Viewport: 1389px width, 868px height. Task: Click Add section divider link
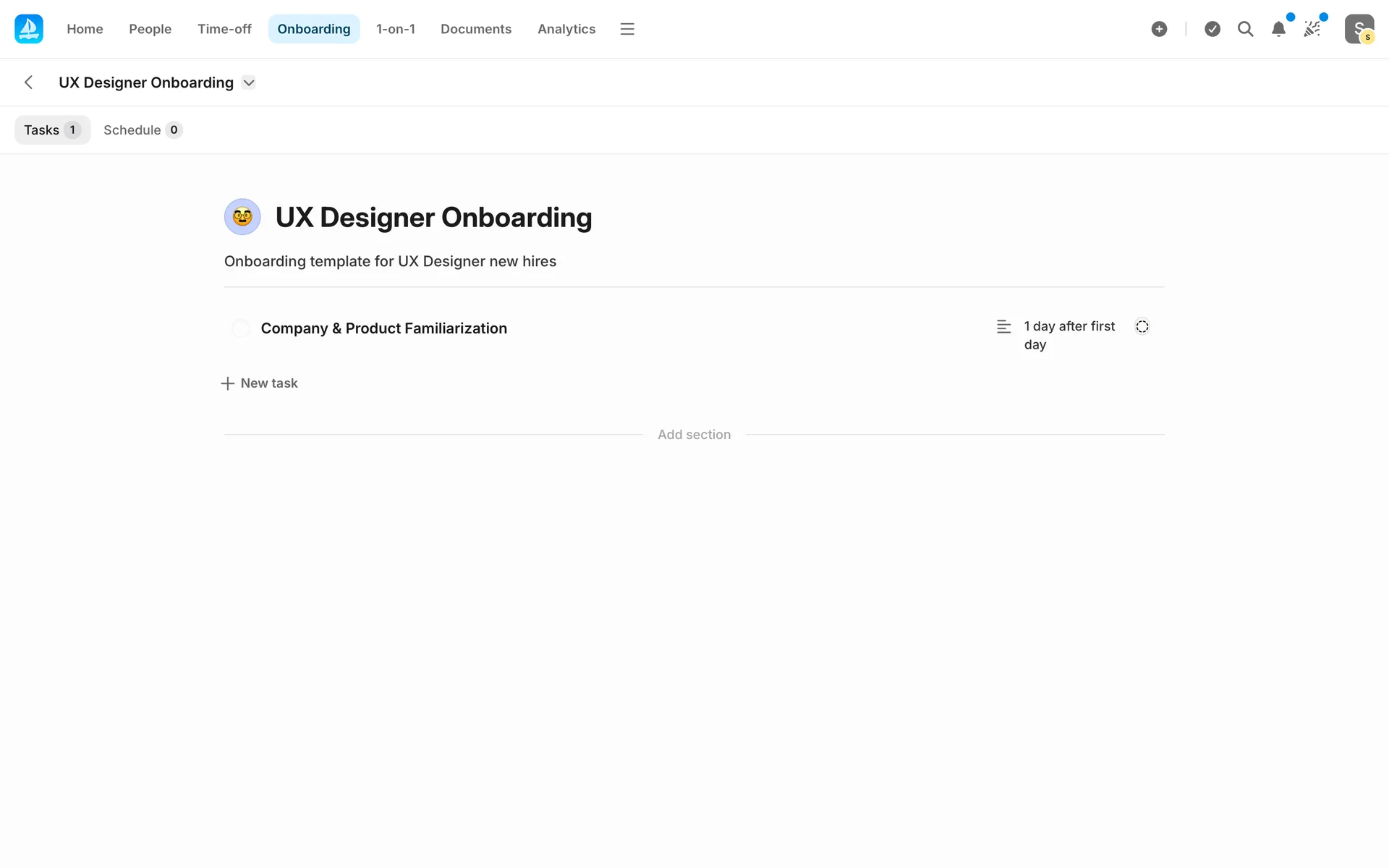pyautogui.click(x=694, y=435)
